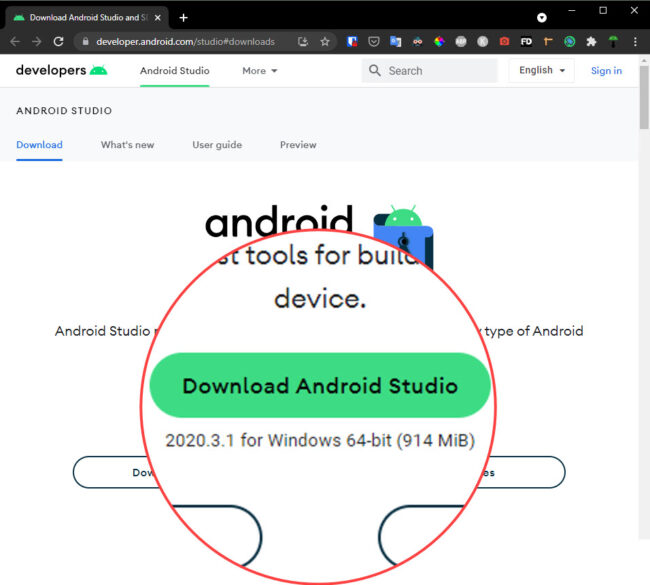Open a new browser tab

[x=184, y=18]
